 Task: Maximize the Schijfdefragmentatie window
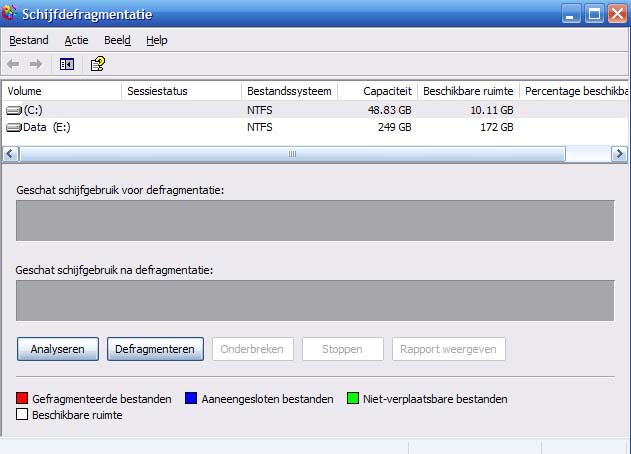[594, 14]
